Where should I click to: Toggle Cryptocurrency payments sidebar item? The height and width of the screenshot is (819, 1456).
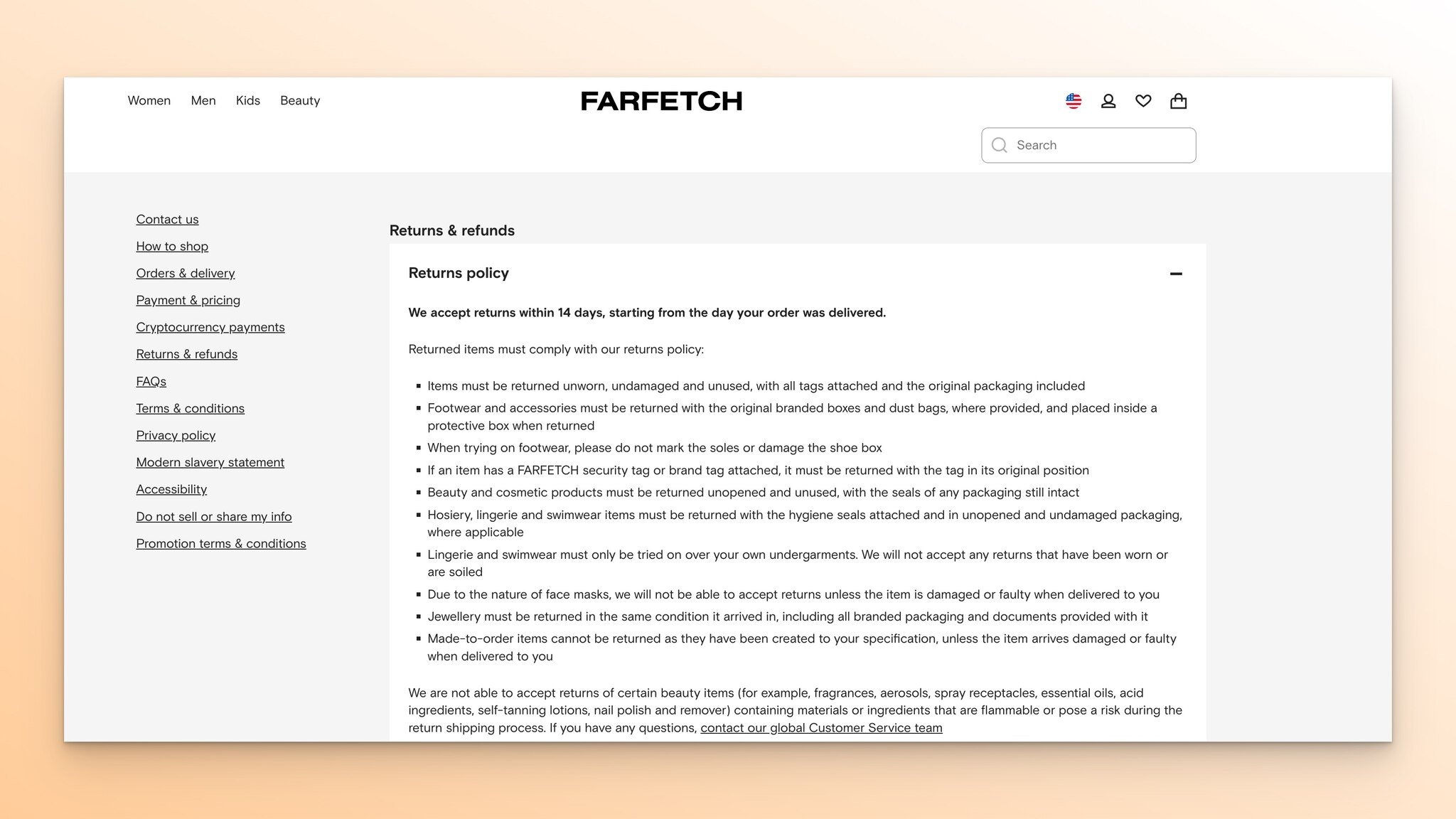[x=211, y=326]
